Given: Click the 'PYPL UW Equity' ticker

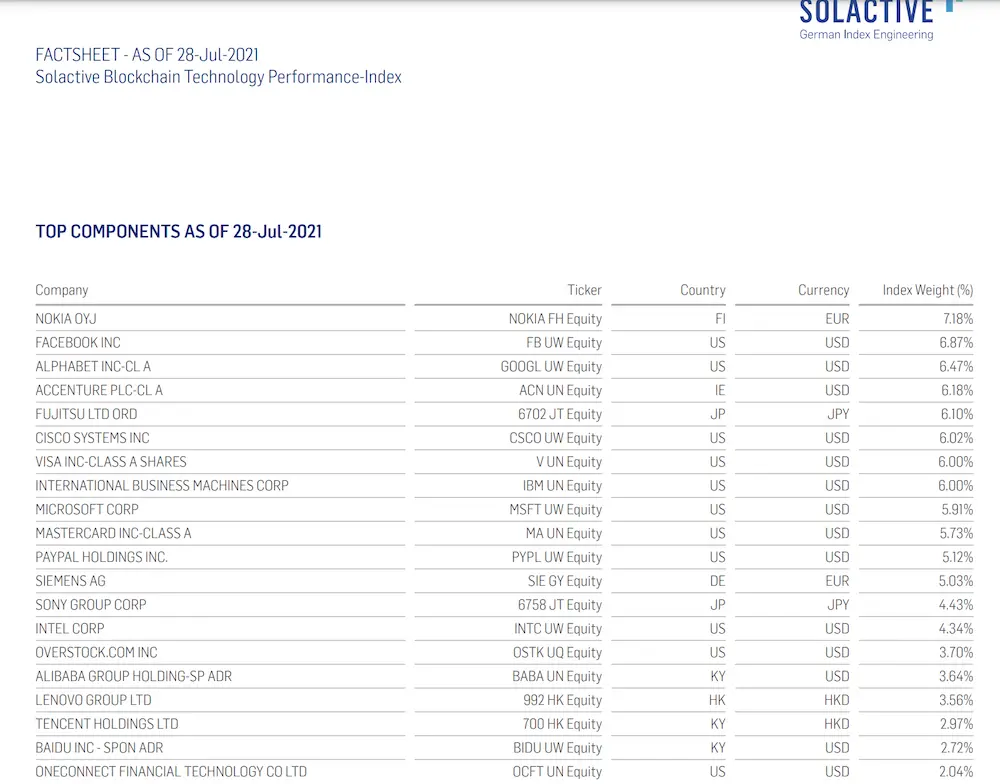Looking at the screenshot, I should (x=557, y=557).
